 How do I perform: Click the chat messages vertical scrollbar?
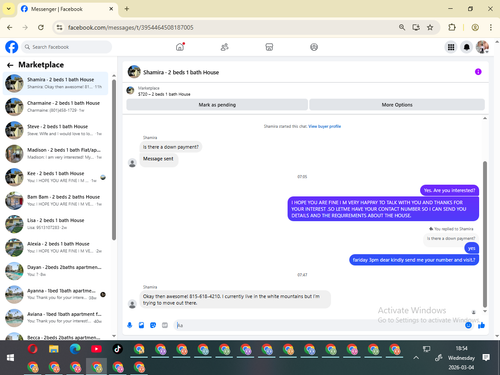[485, 233]
